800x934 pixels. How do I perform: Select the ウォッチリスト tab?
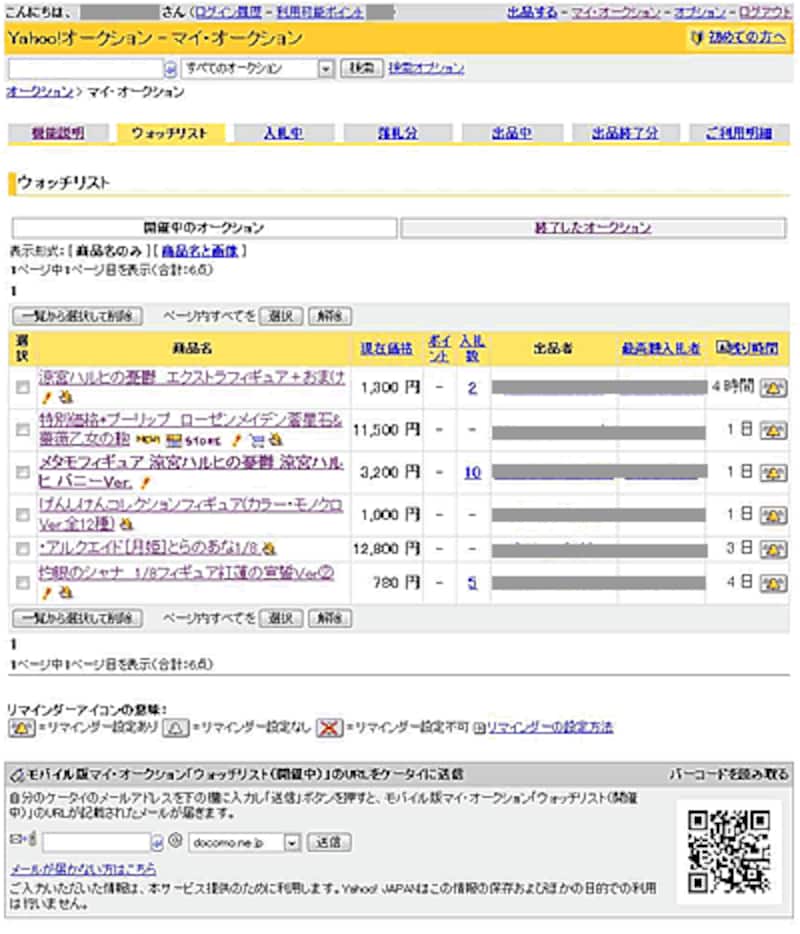click(x=169, y=133)
